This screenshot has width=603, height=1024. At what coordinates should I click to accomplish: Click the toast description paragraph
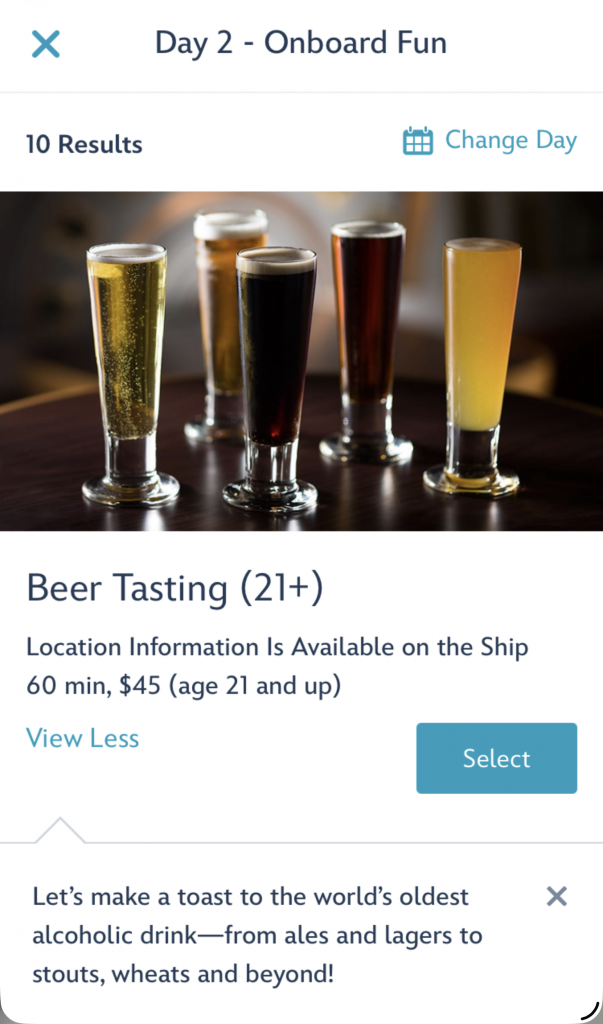(x=258, y=936)
